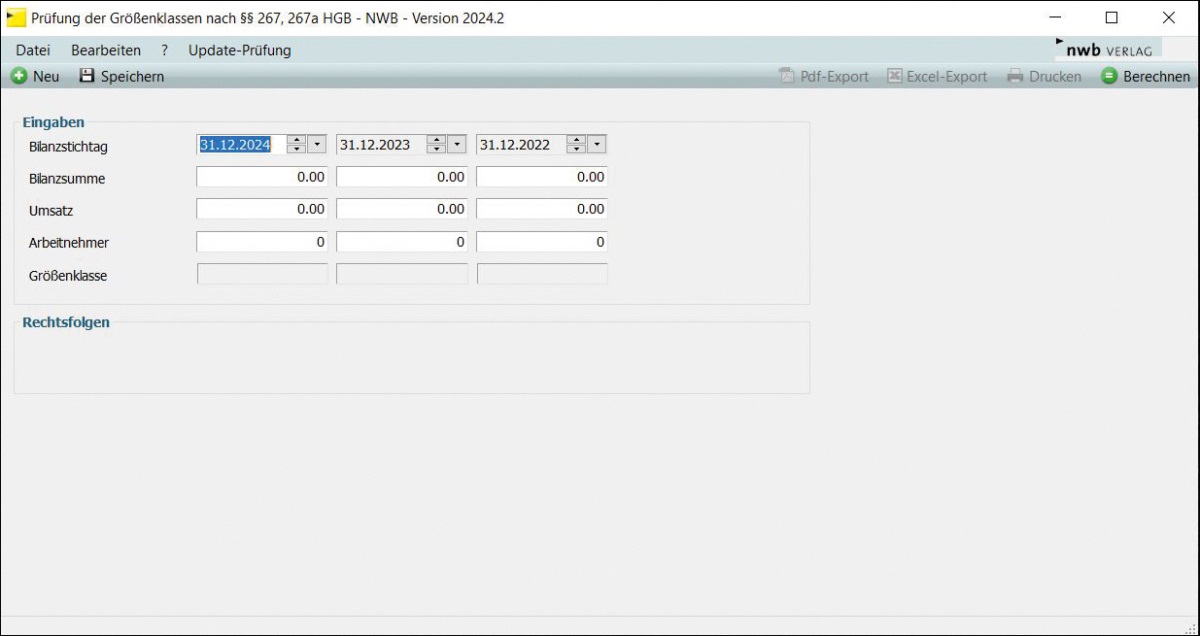Open the Datei menu
This screenshot has height=636, width=1200.
(x=33, y=50)
